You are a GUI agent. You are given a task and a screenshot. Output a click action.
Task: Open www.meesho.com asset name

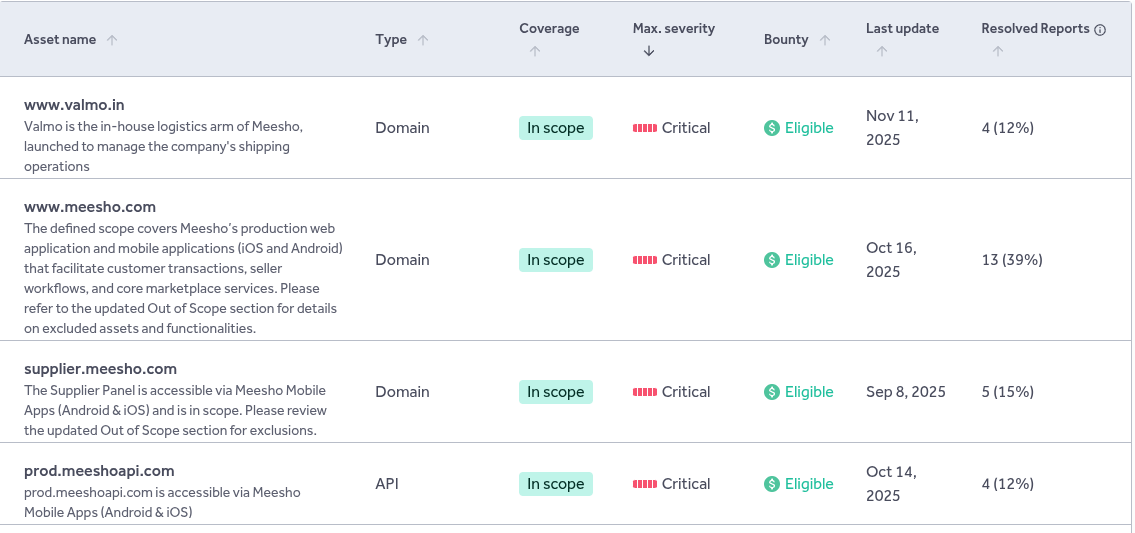90,207
